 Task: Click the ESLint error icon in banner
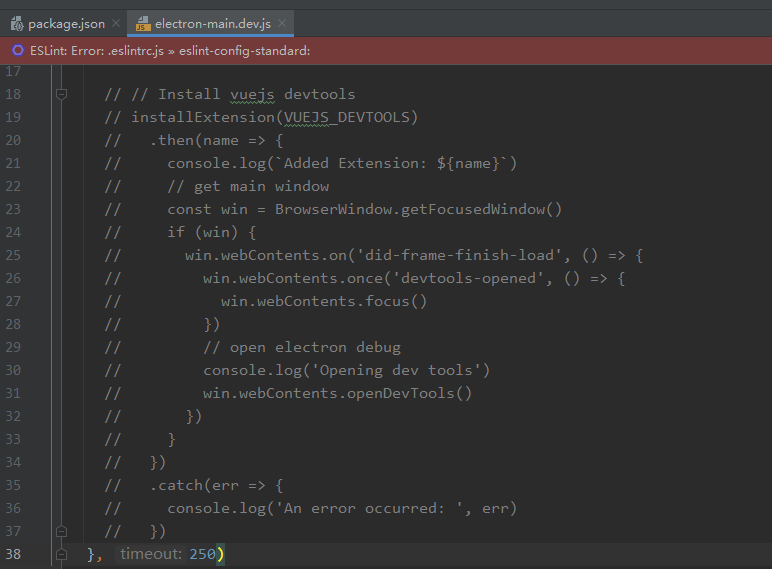[18, 51]
